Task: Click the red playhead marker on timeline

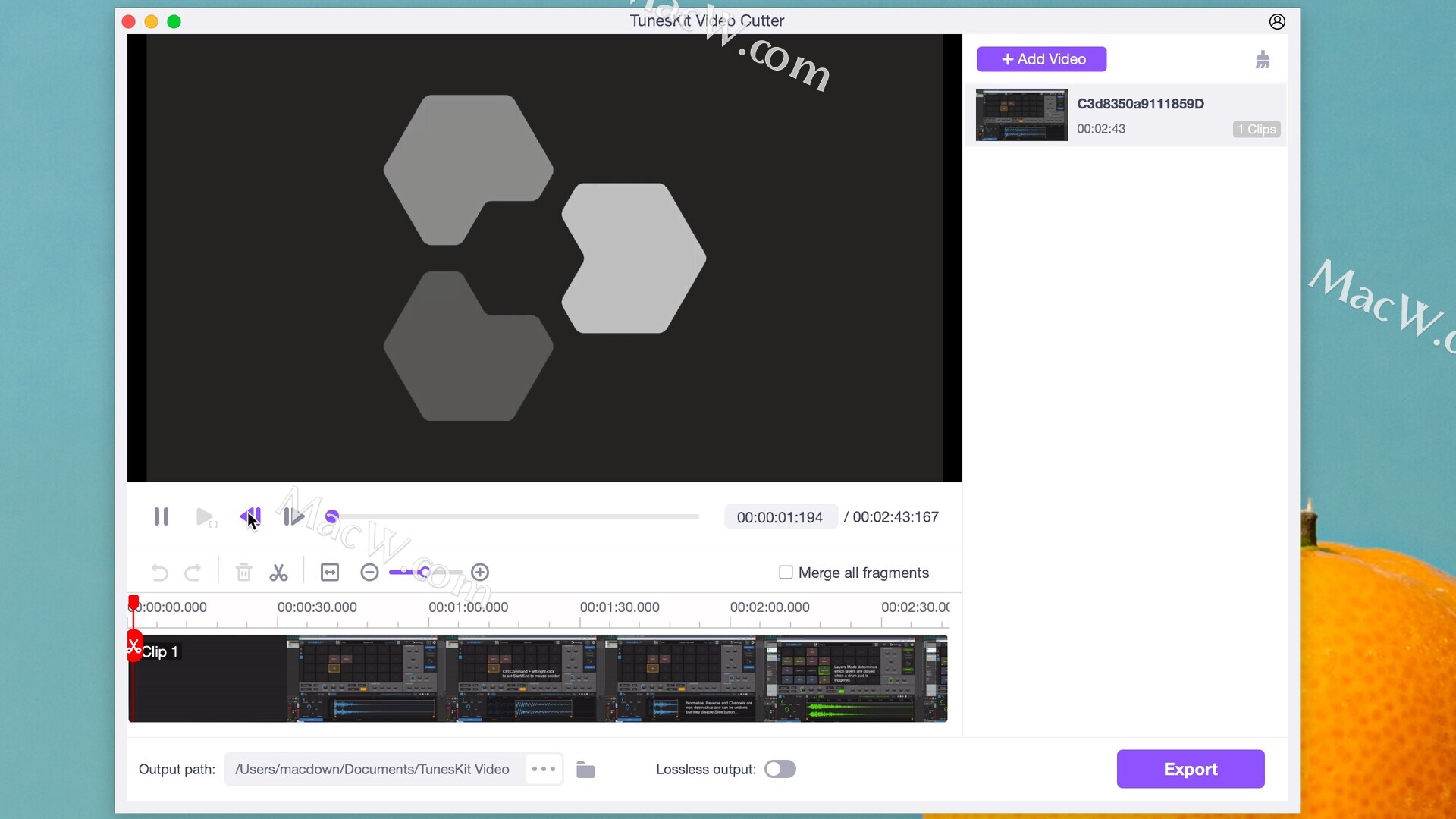Action: tap(133, 603)
